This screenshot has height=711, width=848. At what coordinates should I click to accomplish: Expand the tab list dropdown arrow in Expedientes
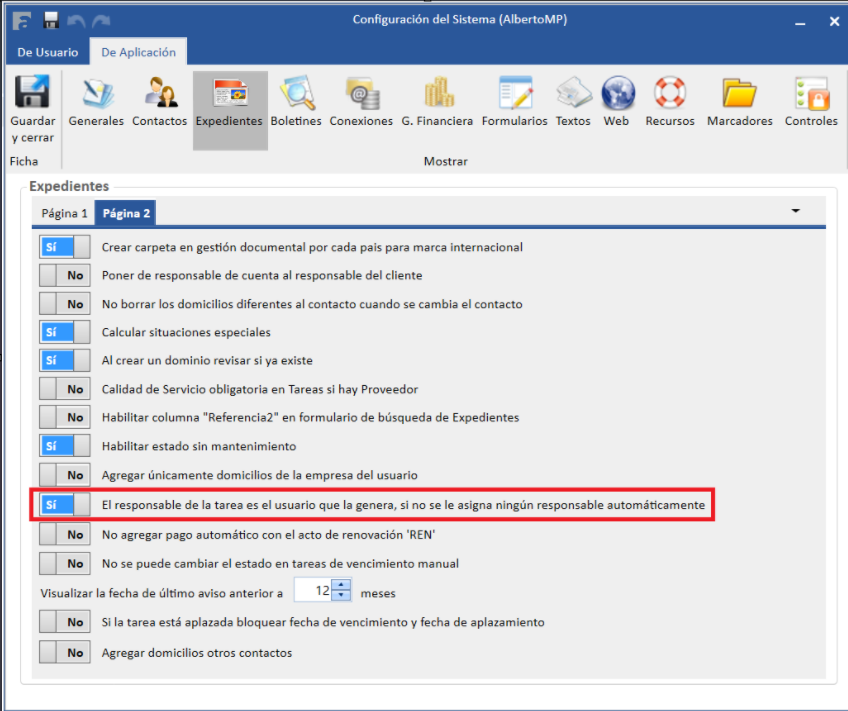click(x=796, y=212)
